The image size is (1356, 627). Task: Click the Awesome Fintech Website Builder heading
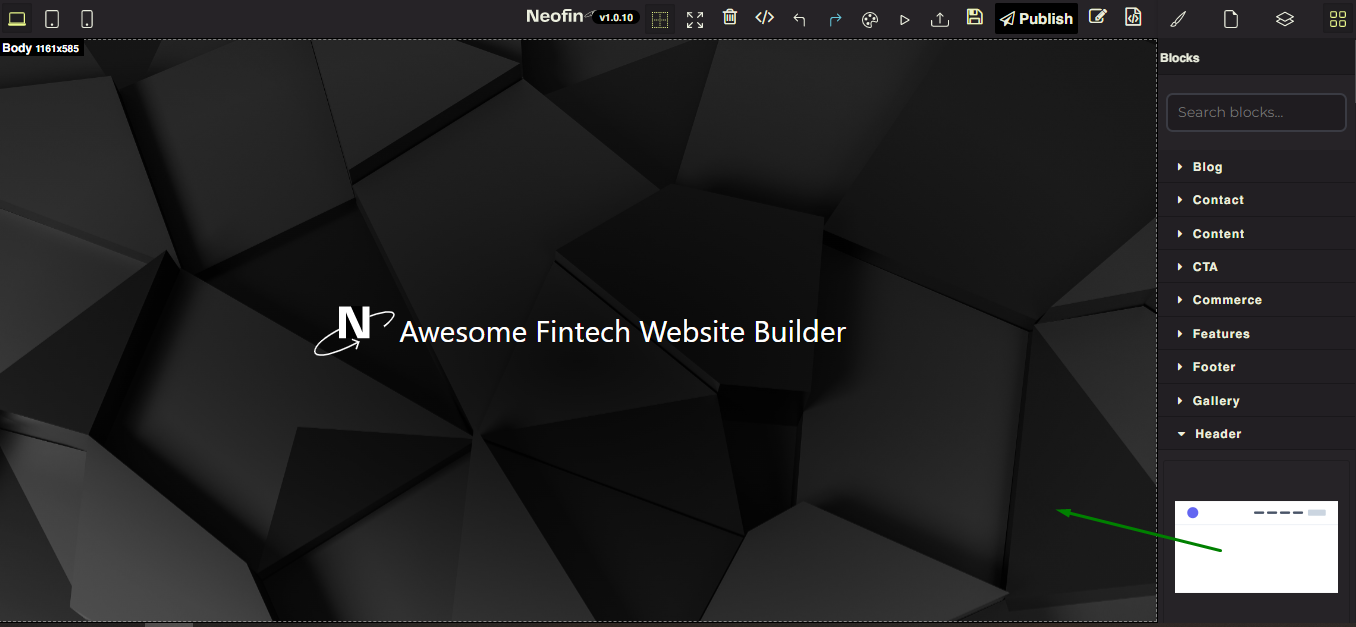pyautogui.click(x=623, y=331)
